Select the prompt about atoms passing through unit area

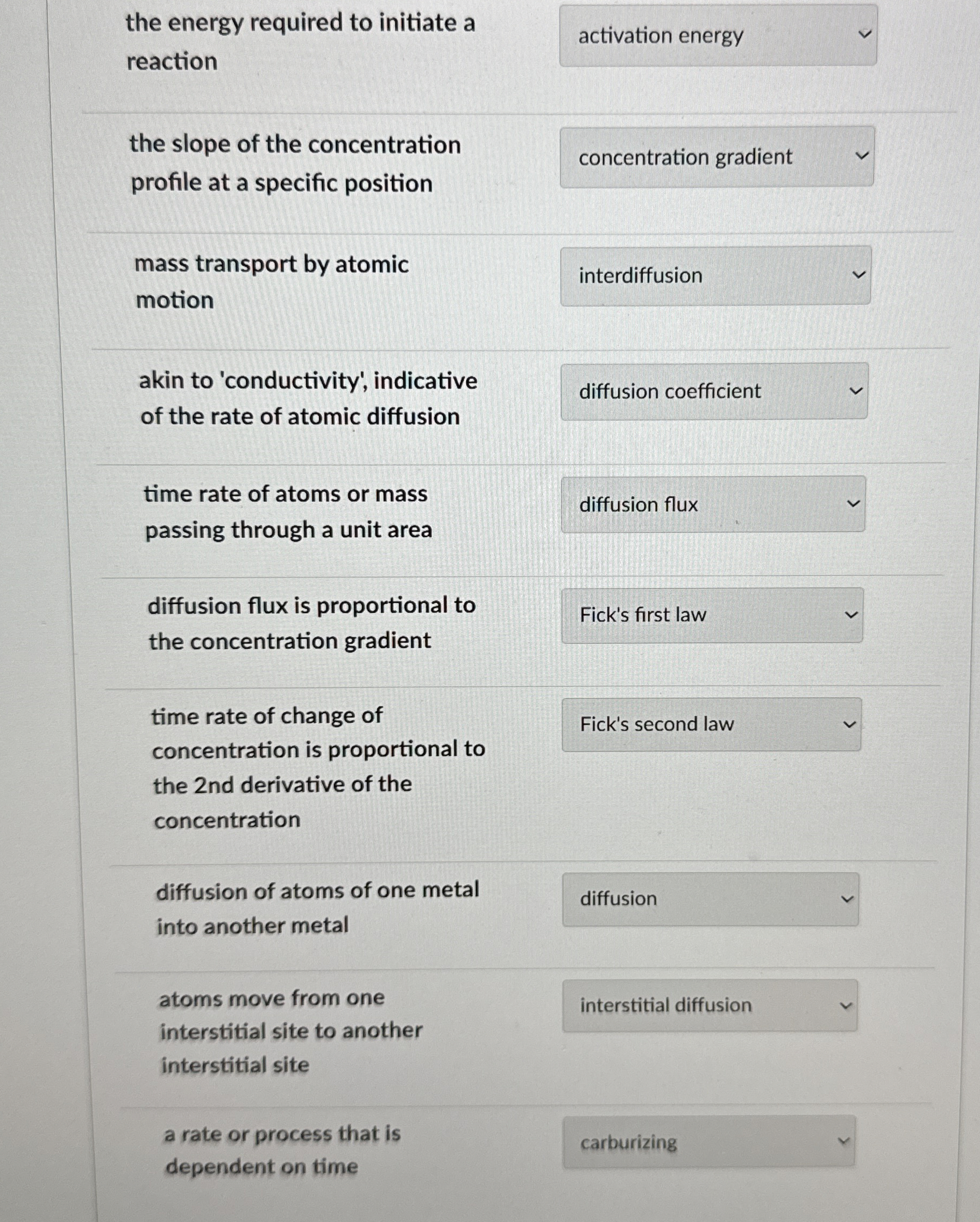pyautogui.click(x=286, y=512)
